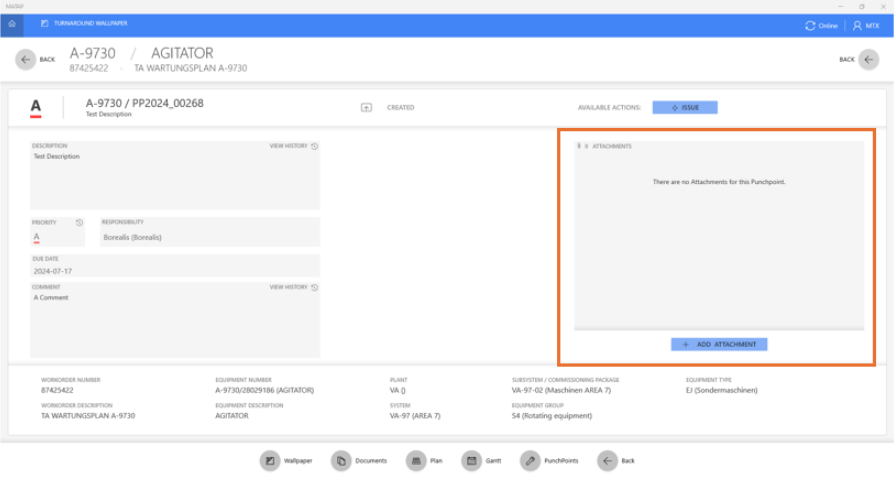Viewport: 896px width, 488px height.
Task: Open the Plan view icon
Action: (416, 461)
